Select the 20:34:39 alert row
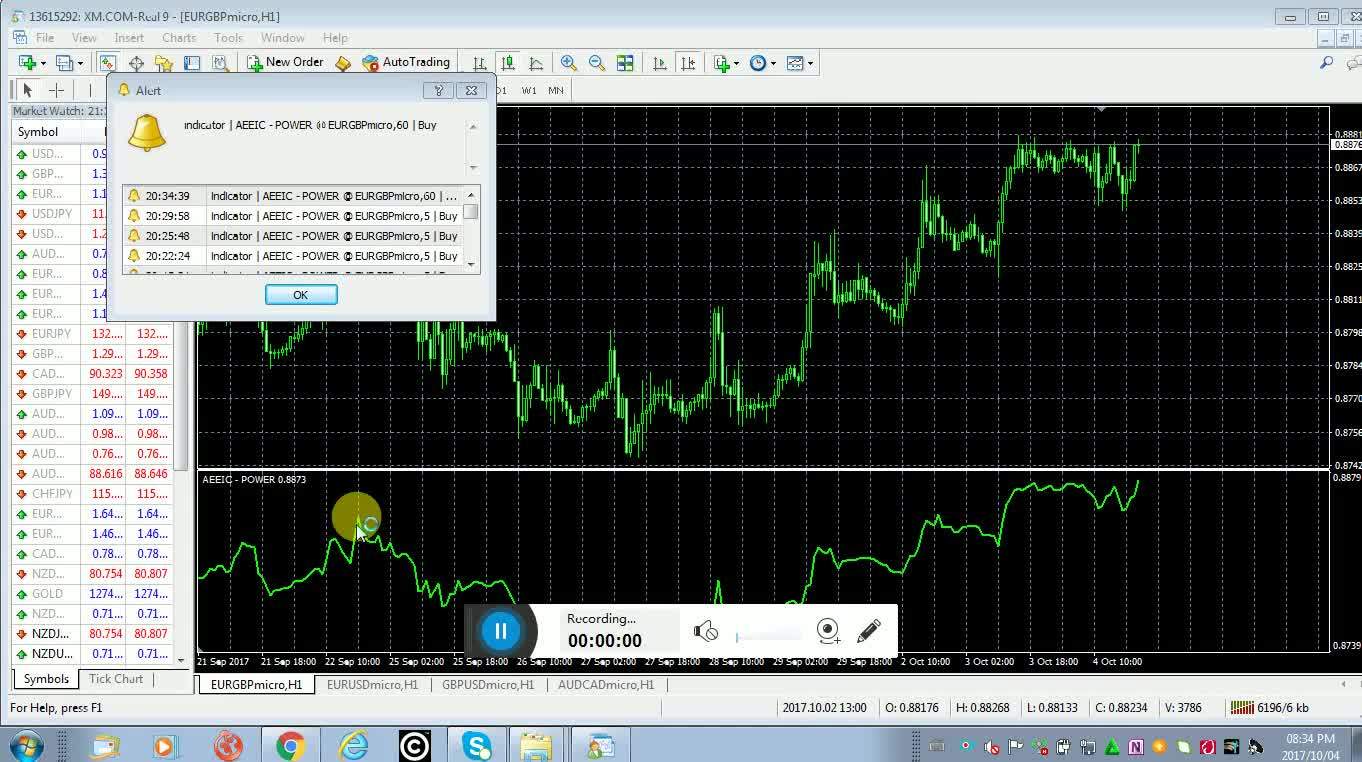 coord(293,196)
